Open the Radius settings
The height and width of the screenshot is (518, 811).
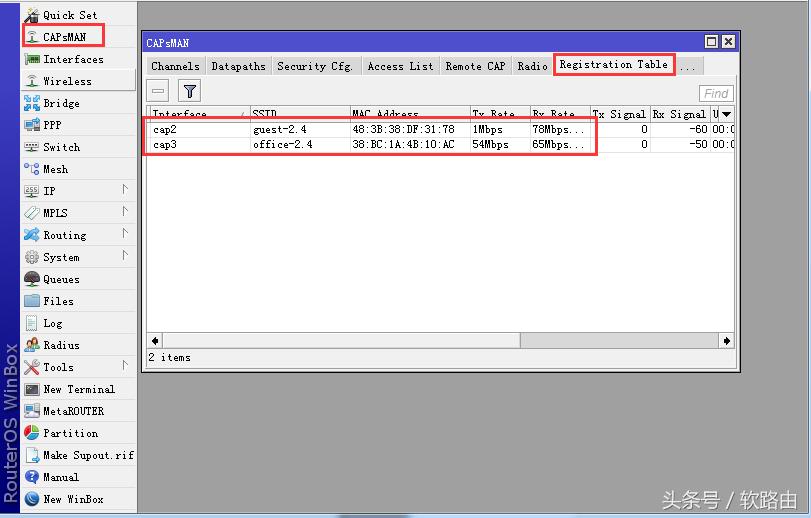click(x=60, y=345)
